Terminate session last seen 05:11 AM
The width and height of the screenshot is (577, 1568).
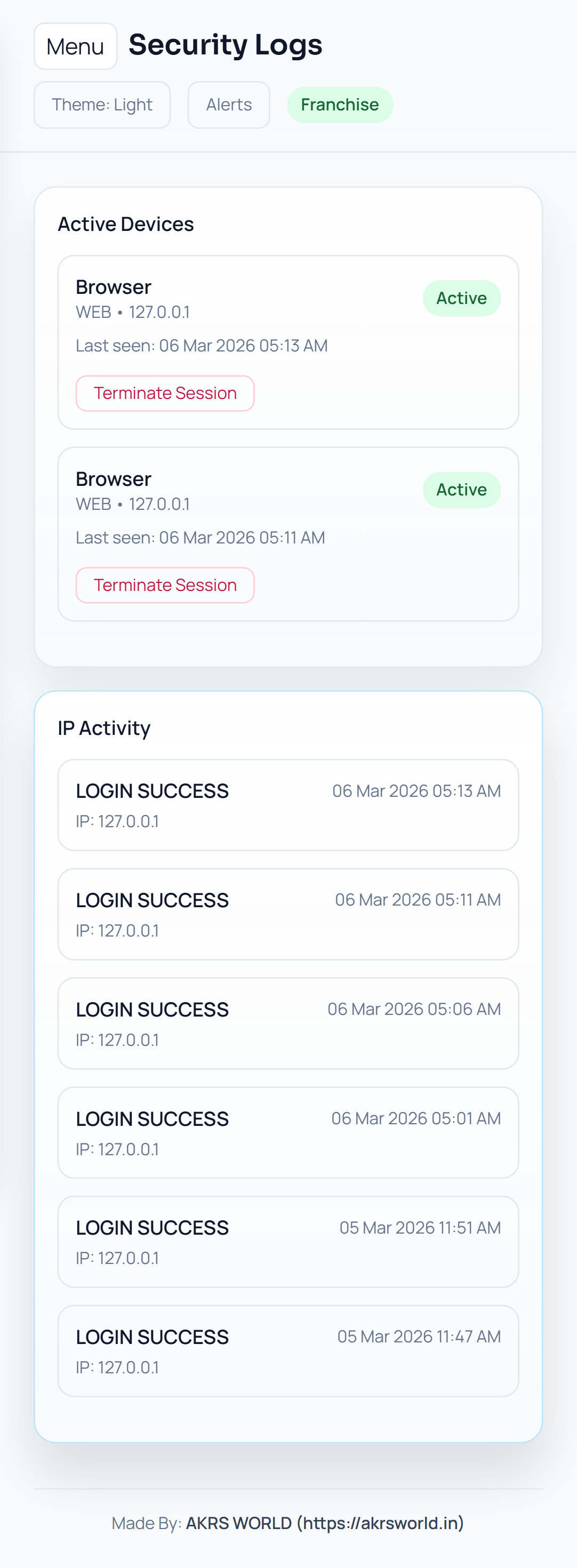pos(165,585)
